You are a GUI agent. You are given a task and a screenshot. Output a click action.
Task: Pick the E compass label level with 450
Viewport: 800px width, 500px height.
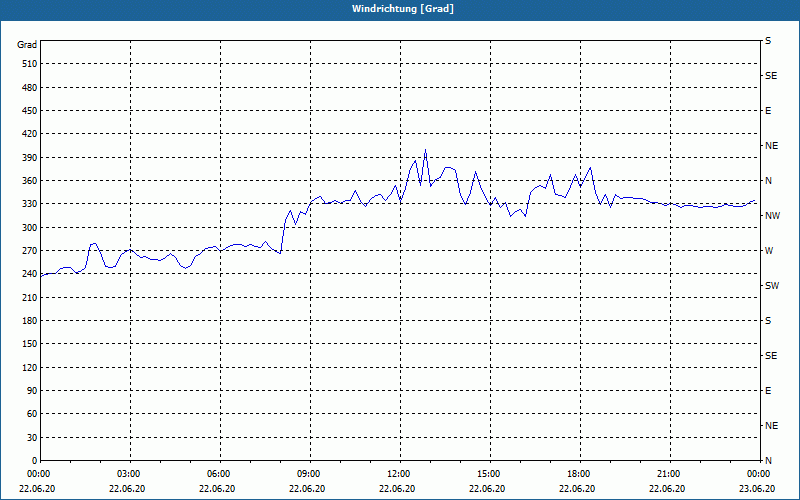[768, 111]
